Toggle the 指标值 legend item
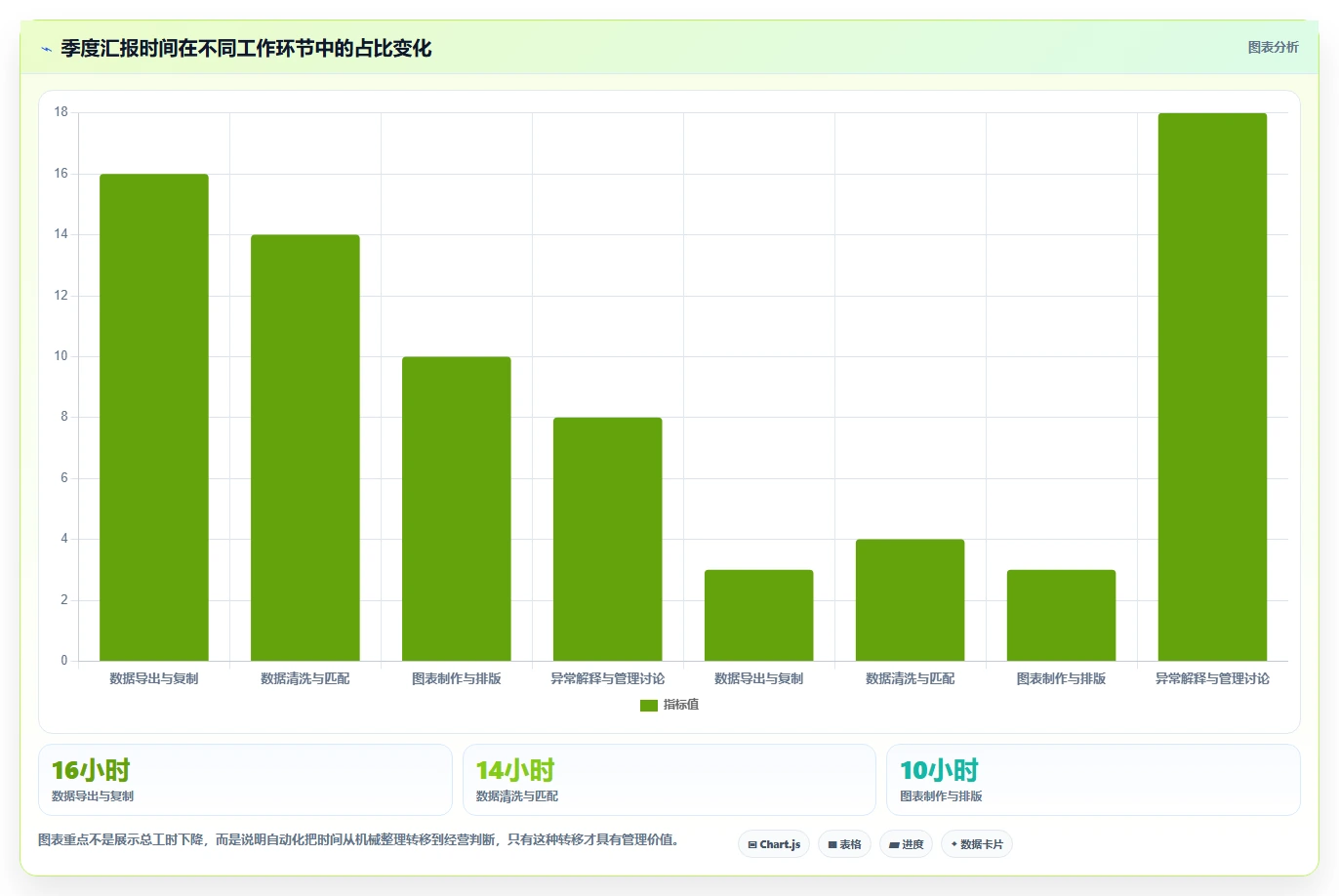The image size is (1339, 896). tap(669, 705)
